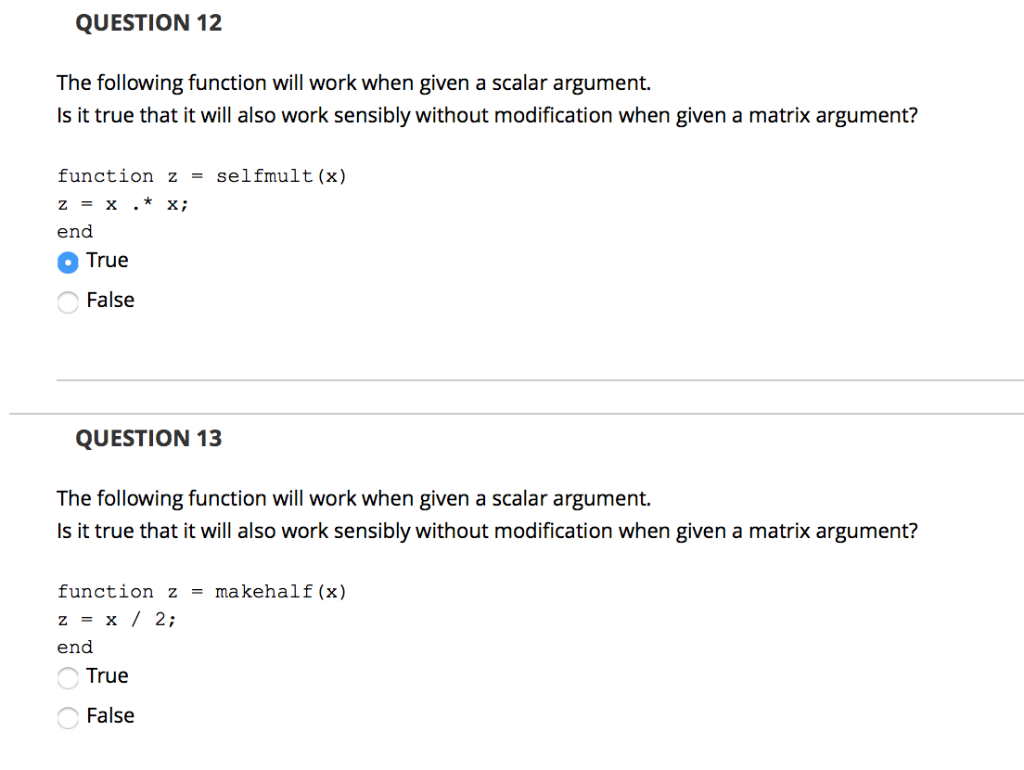This screenshot has width=1024, height=770.
Task: Click the line reading z = x .* x;
Action: (122, 203)
